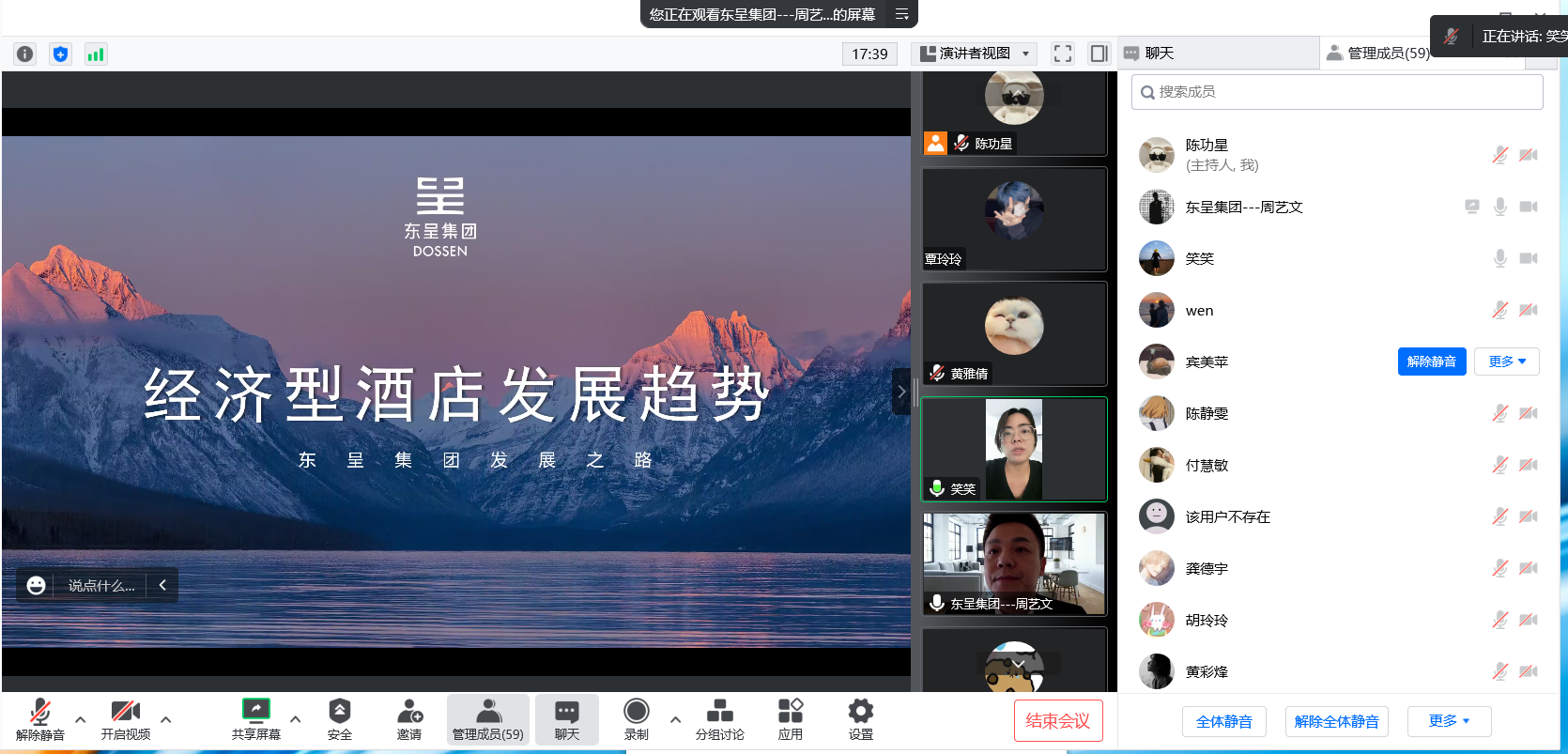Viewport: 1568px width, 754px height.
Task: Click the Share Screen (共享屏幕) icon
Action: click(255, 719)
